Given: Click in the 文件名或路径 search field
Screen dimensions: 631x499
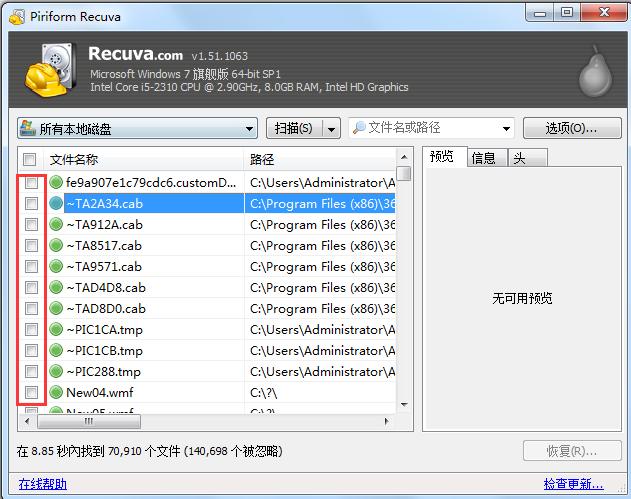Looking at the screenshot, I should coord(432,128).
